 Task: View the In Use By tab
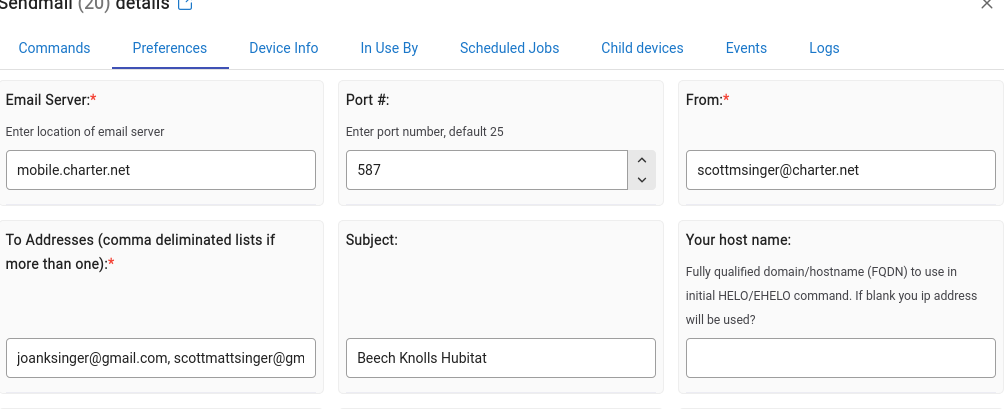pyautogui.click(x=389, y=48)
